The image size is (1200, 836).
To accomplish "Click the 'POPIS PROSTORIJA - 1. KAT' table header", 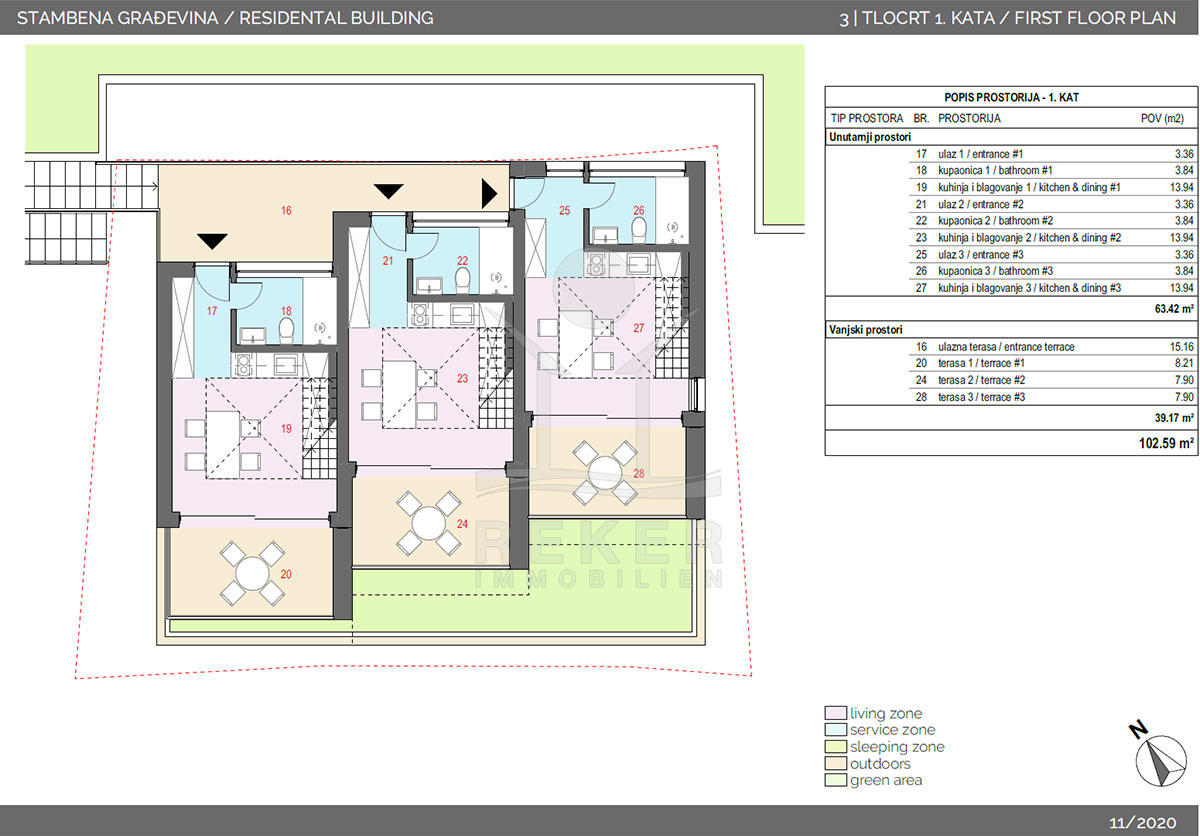I will [x=1010, y=97].
